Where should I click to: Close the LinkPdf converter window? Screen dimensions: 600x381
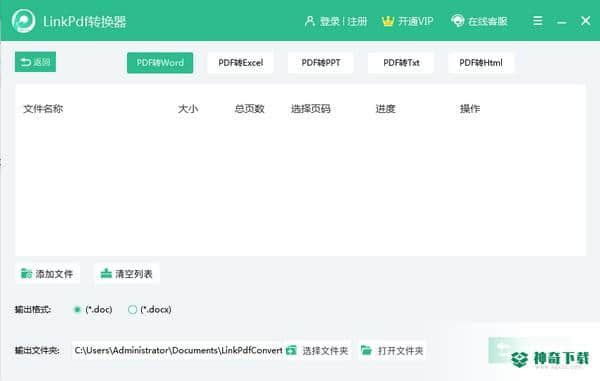coord(585,21)
